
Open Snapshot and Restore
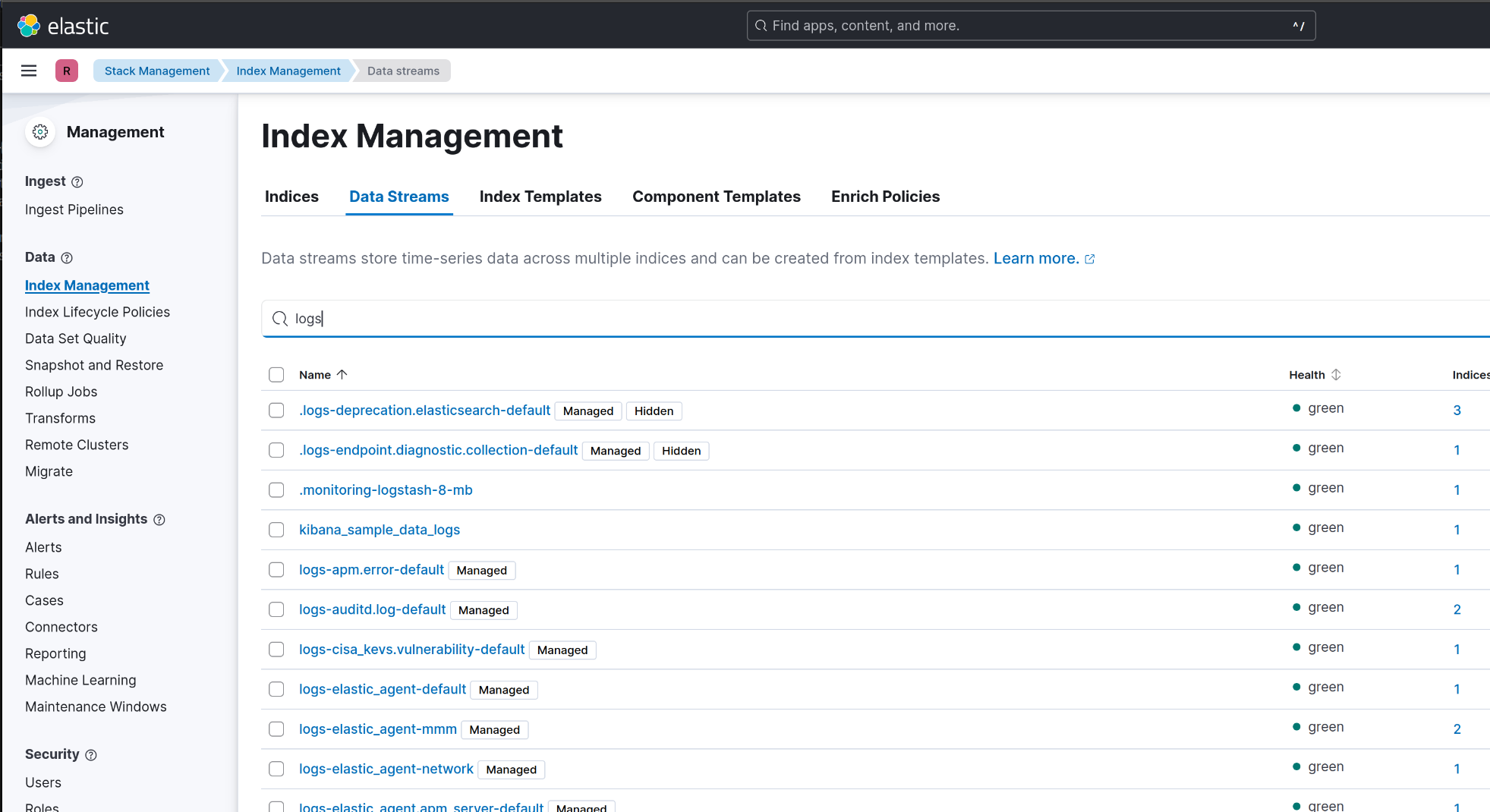click(94, 365)
